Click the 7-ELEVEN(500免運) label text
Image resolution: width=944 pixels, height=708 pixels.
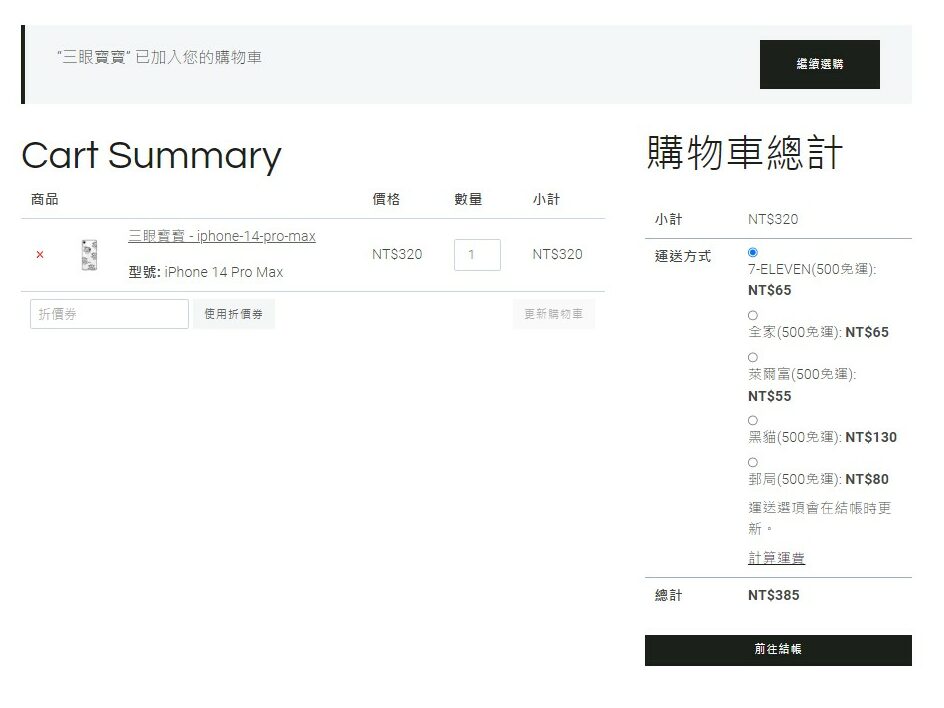point(811,270)
